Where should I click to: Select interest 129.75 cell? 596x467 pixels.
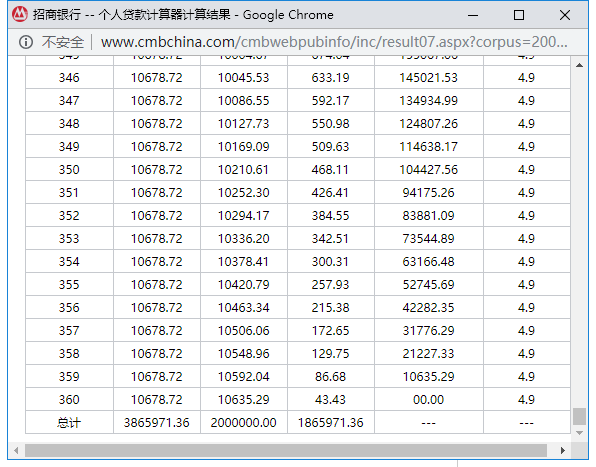point(330,353)
